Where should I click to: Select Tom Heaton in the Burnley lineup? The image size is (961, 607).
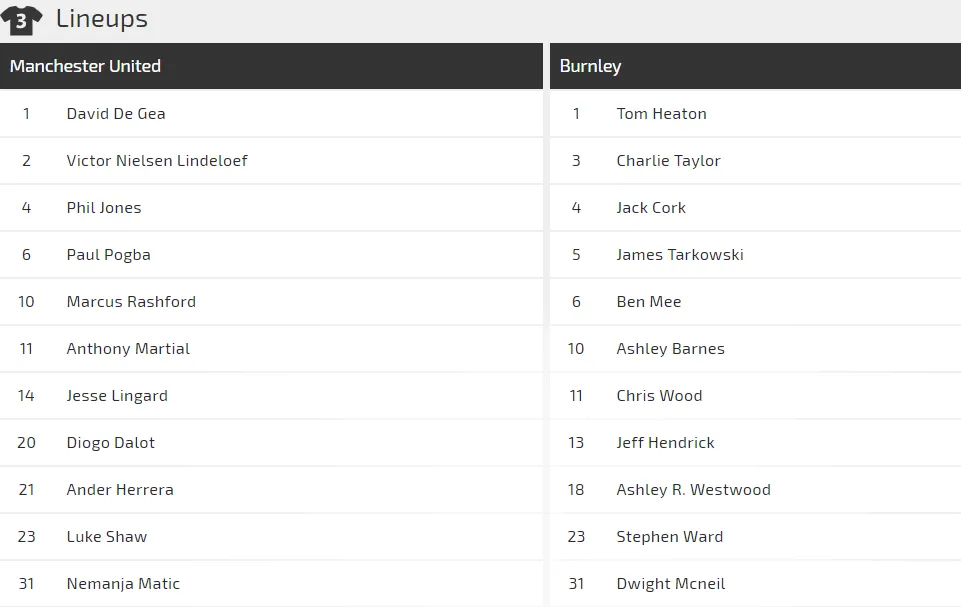661,113
